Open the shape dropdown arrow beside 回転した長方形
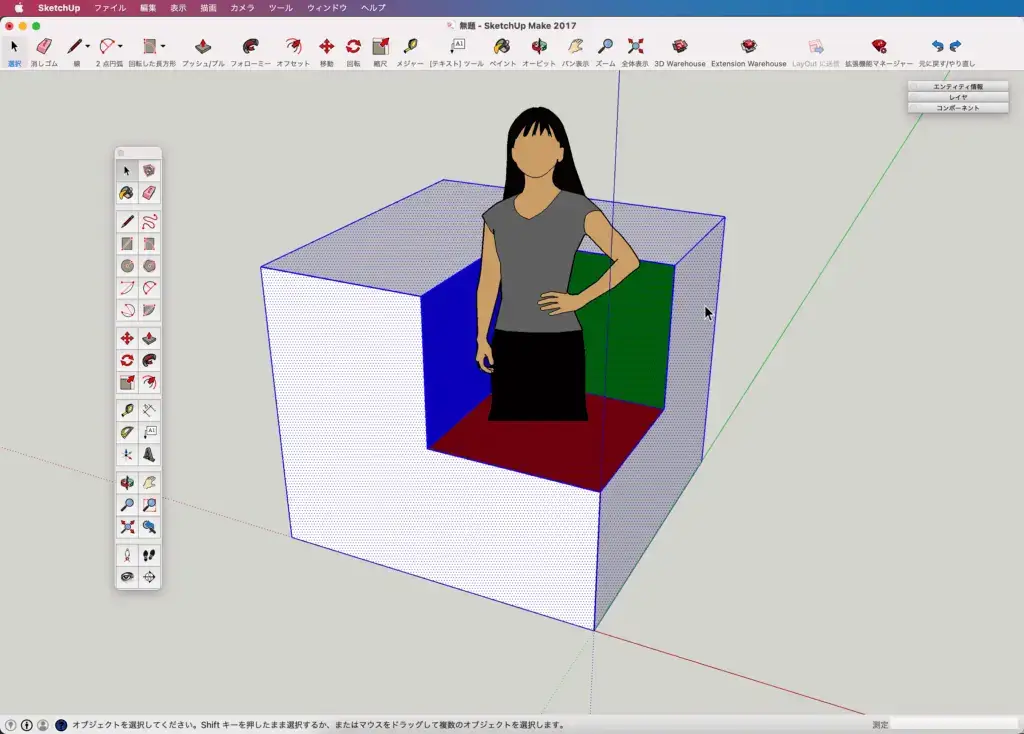Image resolution: width=1024 pixels, height=734 pixels. point(163,46)
